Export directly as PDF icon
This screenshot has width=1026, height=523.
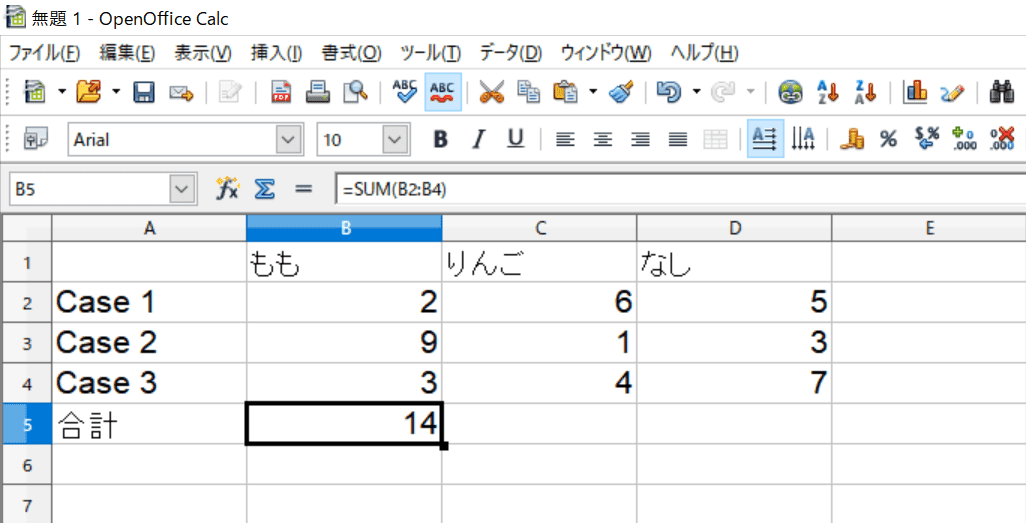(281, 93)
